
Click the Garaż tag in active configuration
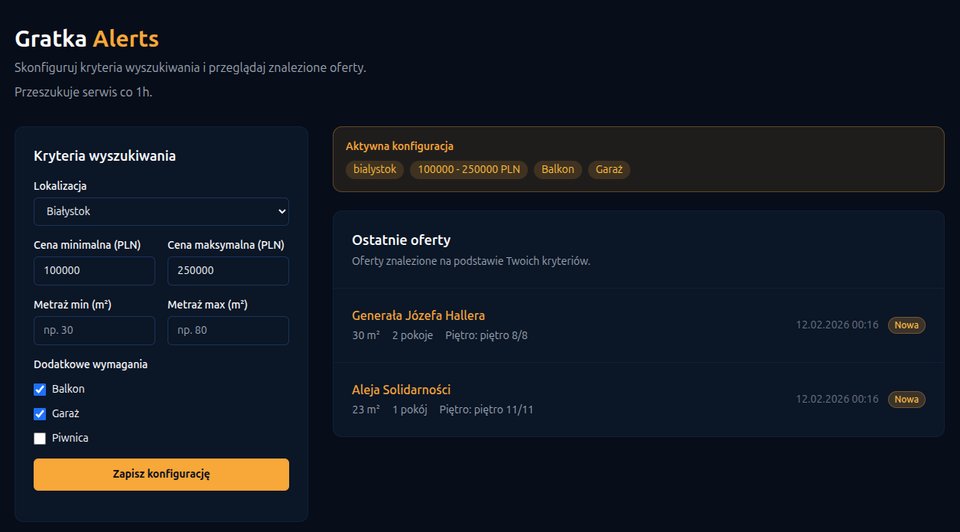click(x=609, y=170)
